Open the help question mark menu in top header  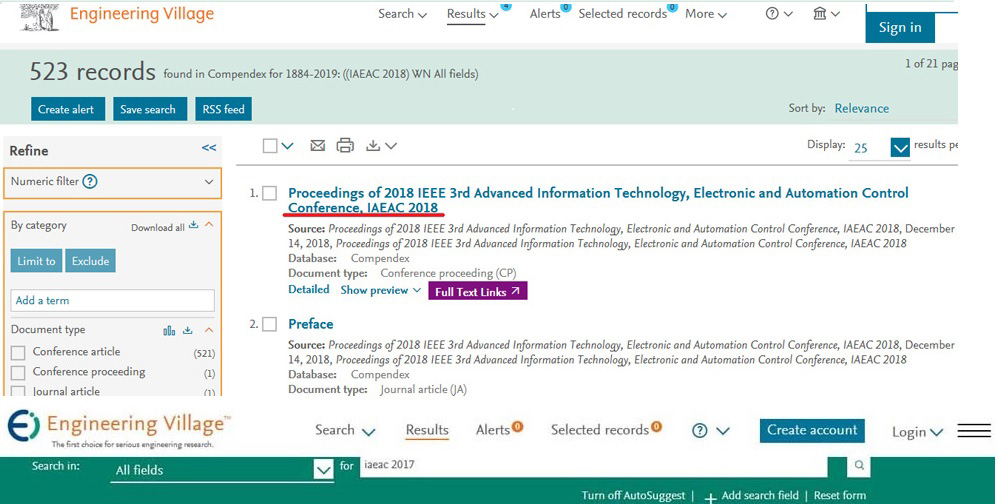[x=778, y=14]
